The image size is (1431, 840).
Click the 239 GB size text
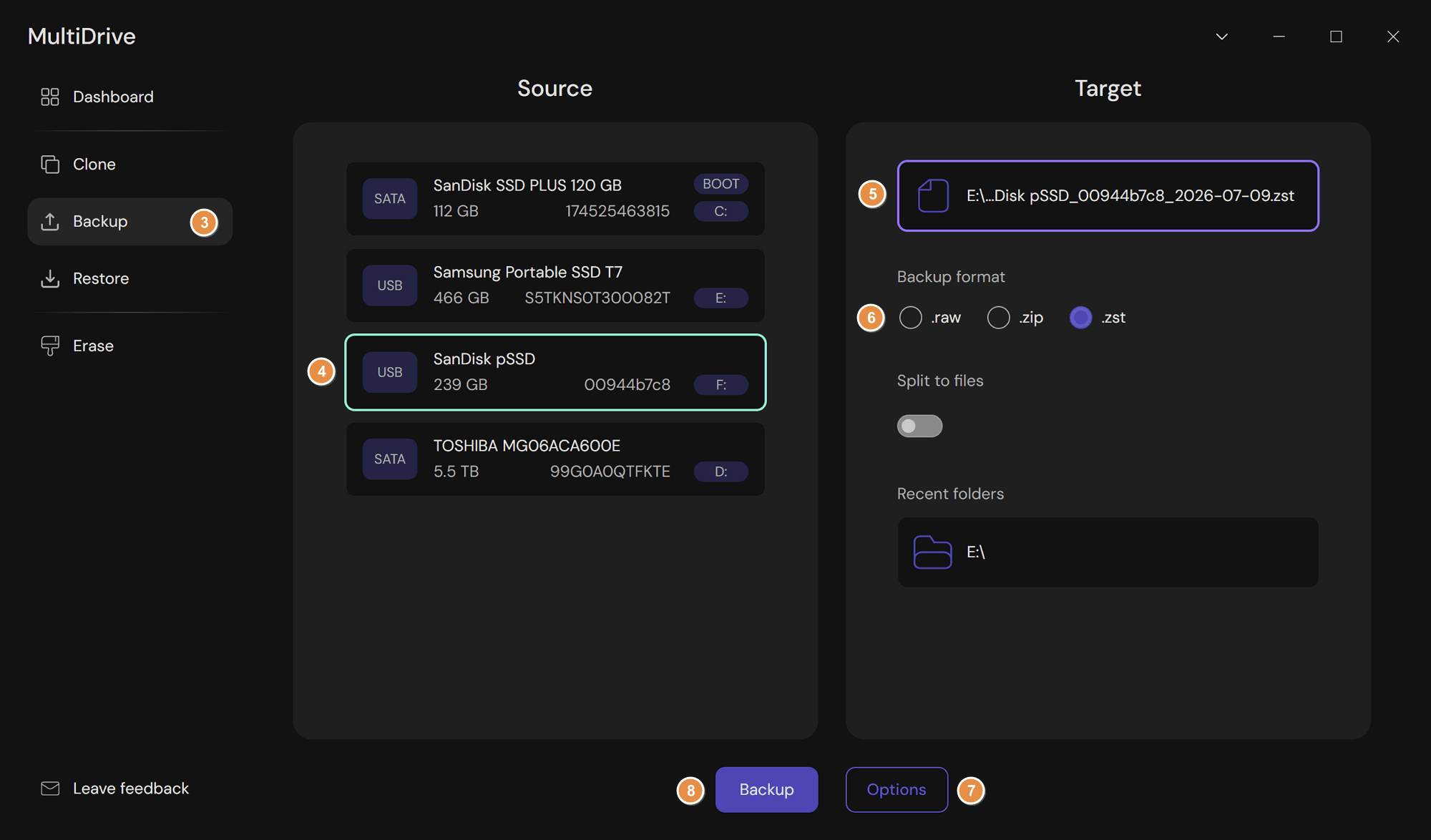460,384
